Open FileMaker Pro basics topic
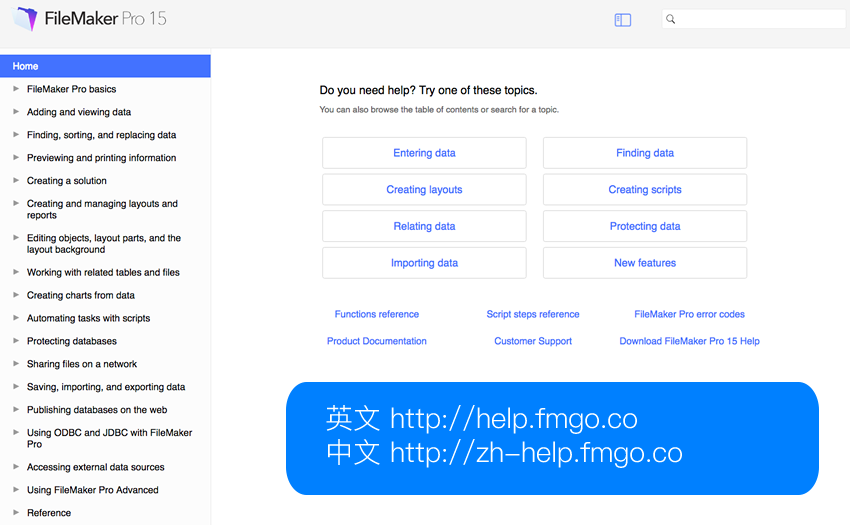The height and width of the screenshot is (525, 850). tap(72, 89)
